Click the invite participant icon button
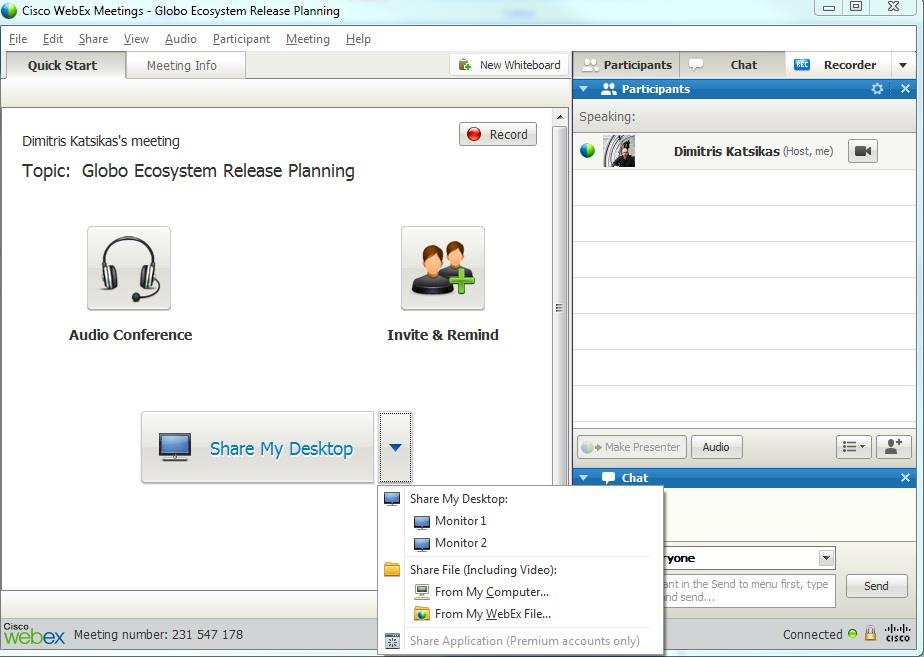This screenshot has width=924, height=657. pyautogui.click(x=893, y=447)
